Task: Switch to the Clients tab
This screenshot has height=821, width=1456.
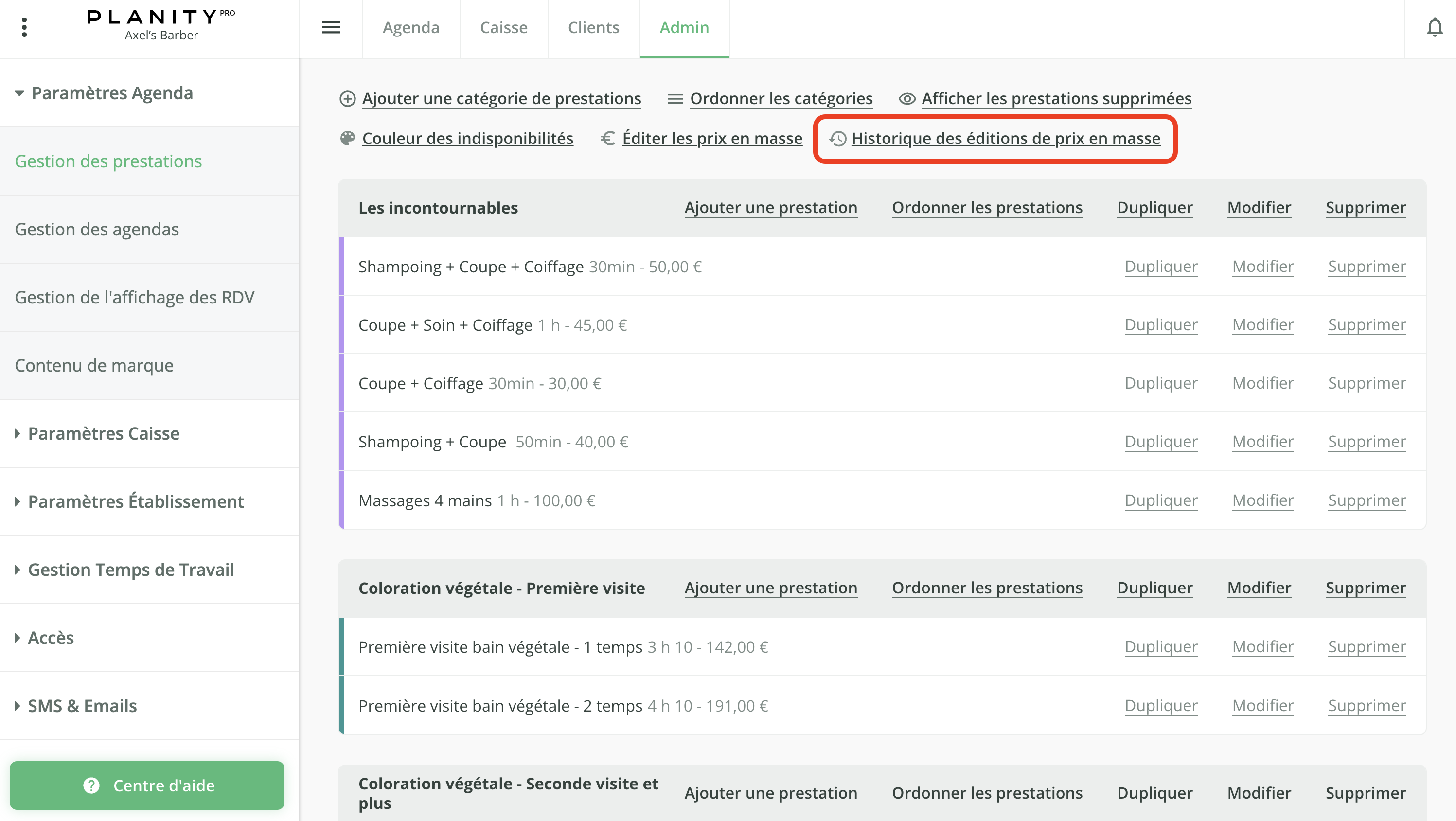Action: tap(593, 27)
